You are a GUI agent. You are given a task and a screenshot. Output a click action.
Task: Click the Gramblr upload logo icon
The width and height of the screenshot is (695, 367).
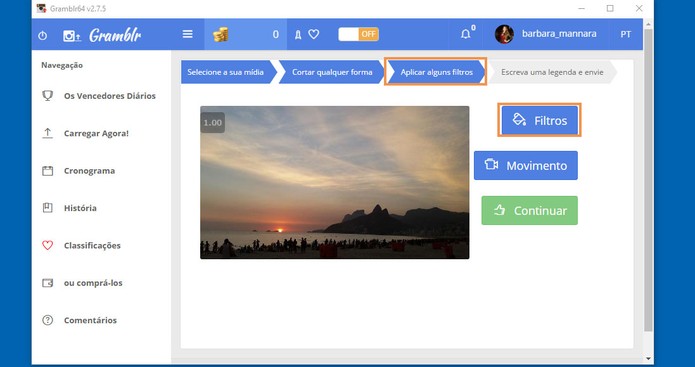click(x=72, y=36)
